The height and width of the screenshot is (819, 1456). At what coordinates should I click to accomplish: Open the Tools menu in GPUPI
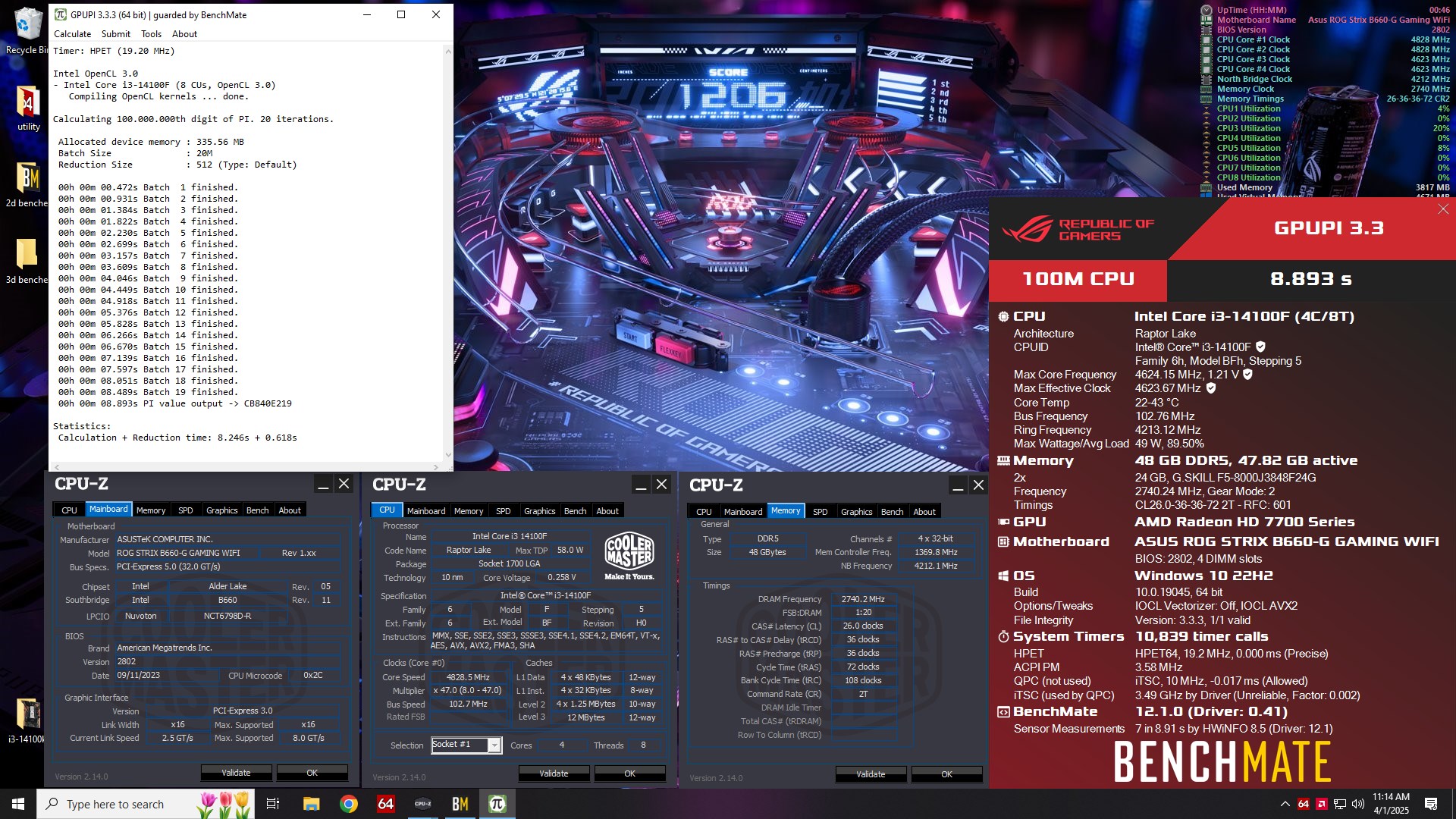[x=151, y=34]
